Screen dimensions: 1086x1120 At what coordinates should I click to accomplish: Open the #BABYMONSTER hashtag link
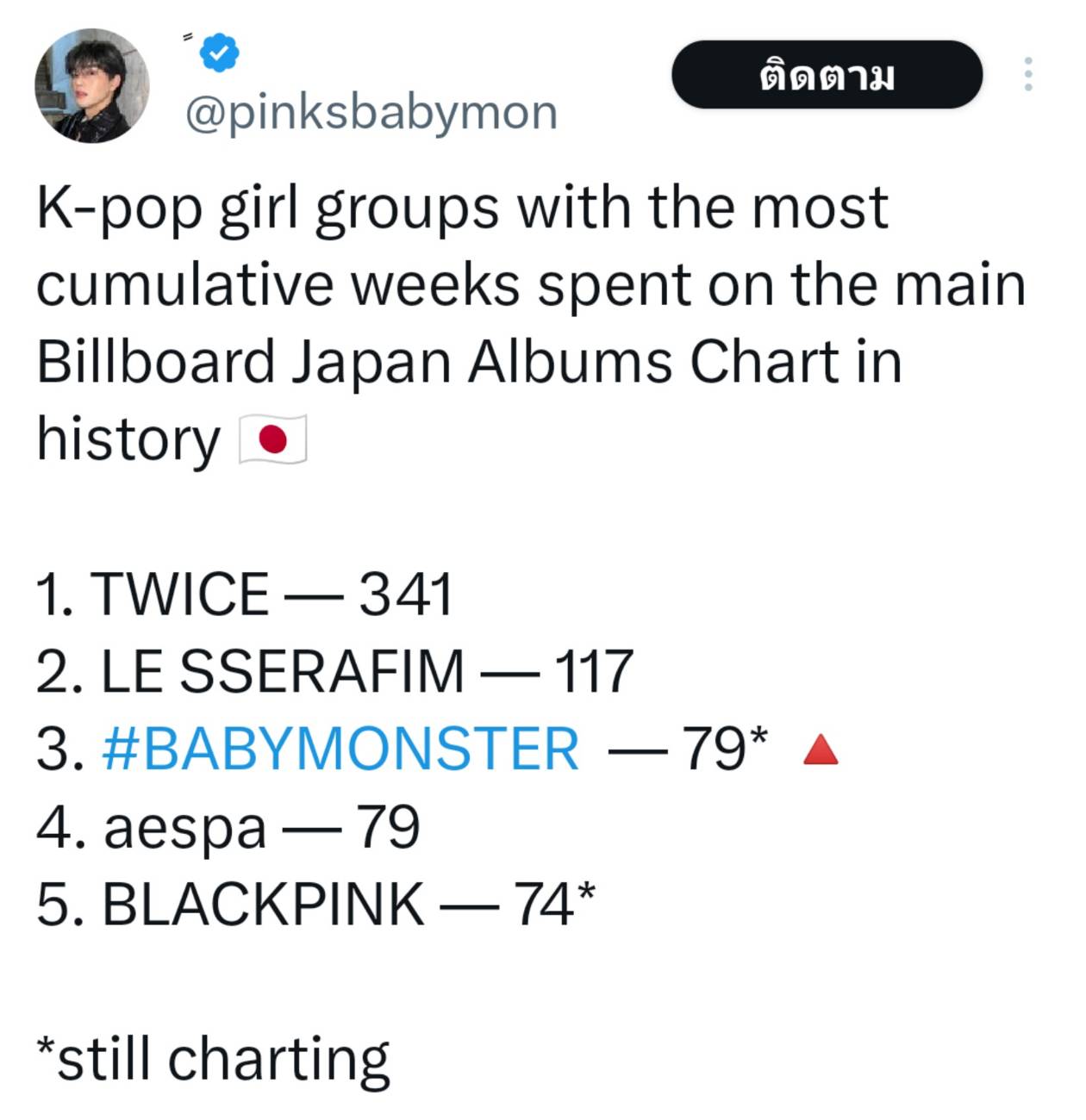(340, 749)
